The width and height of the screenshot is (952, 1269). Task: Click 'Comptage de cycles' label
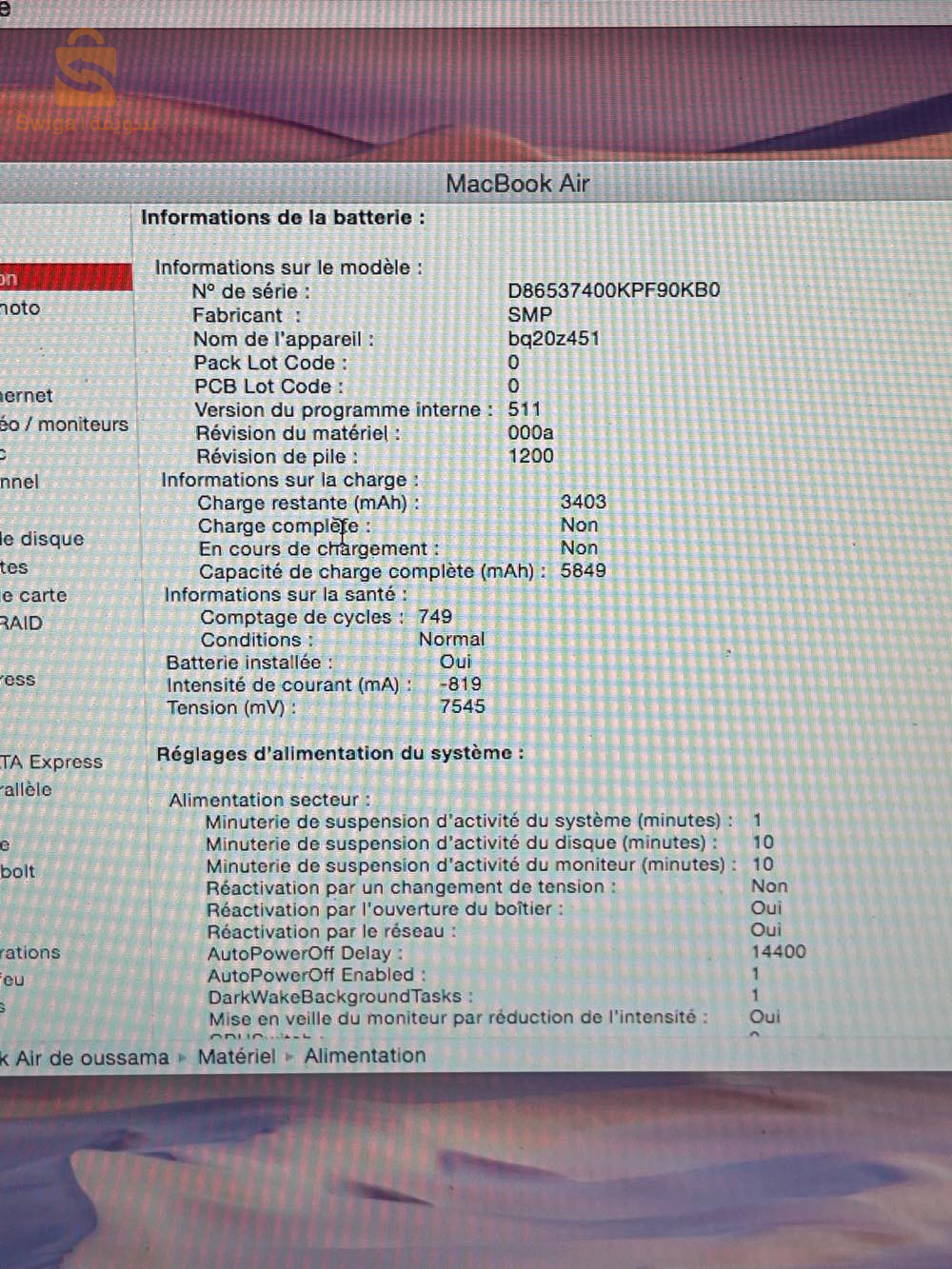[303, 617]
